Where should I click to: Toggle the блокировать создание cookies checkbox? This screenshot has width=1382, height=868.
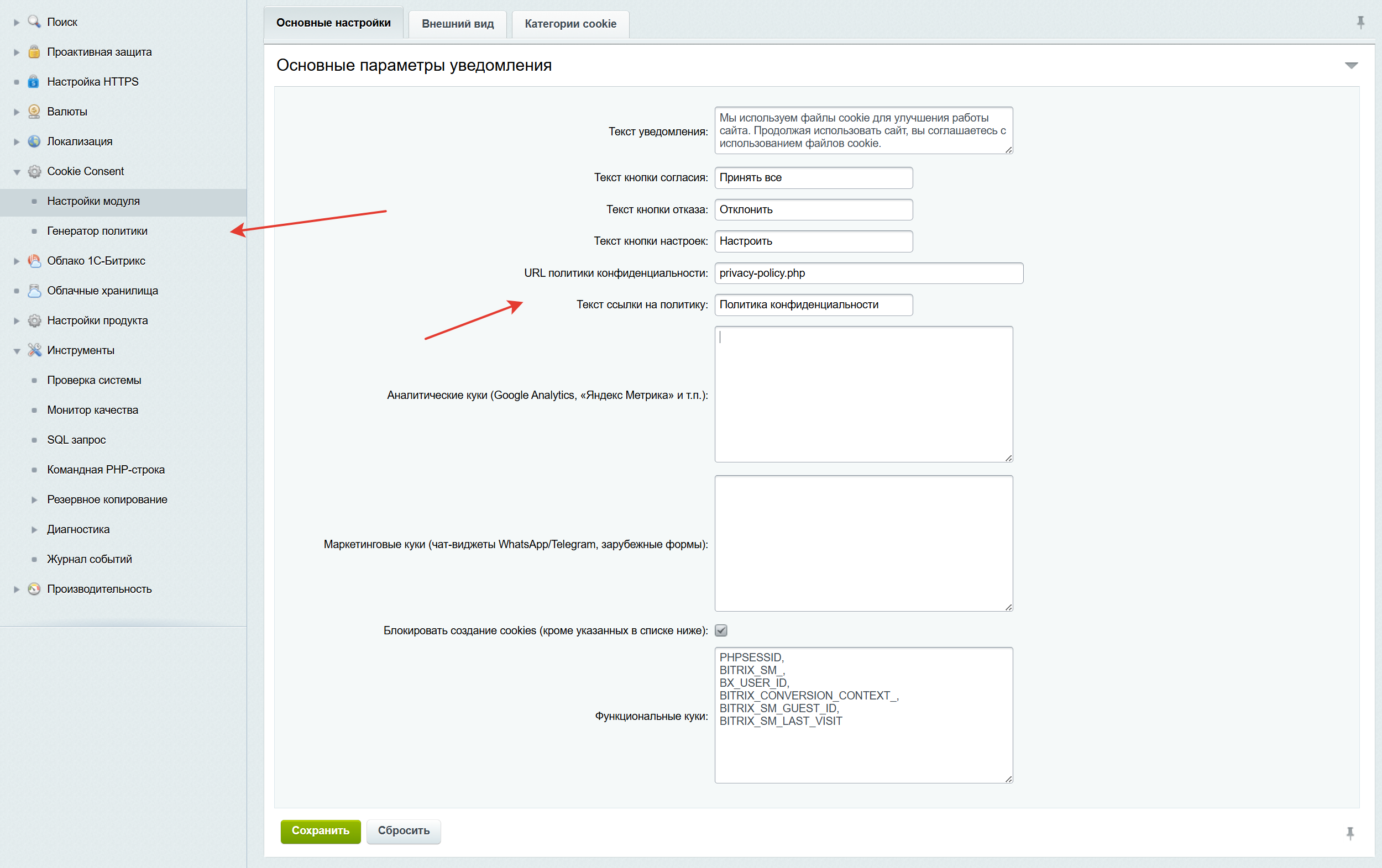pos(721,630)
